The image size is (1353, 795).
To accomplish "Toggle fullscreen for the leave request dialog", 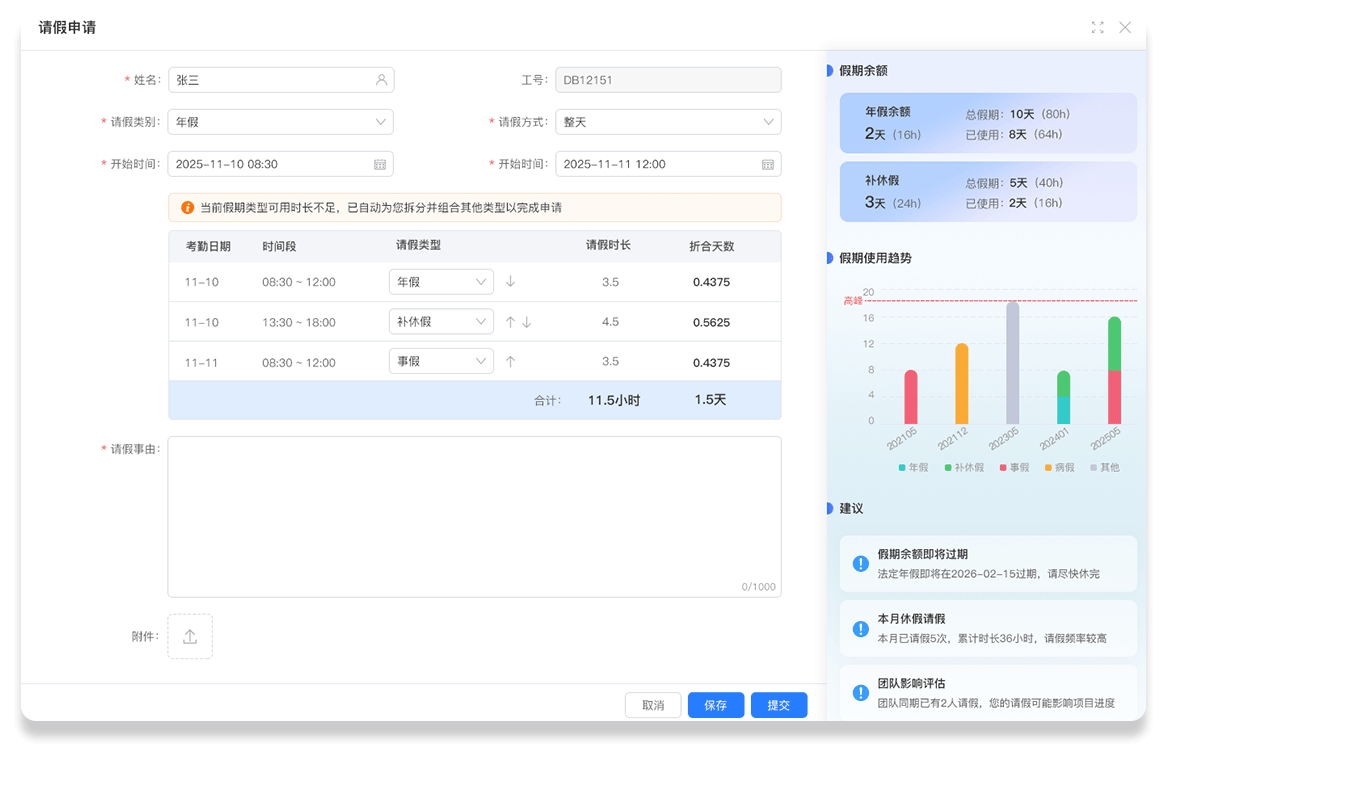I will pyautogui.click(x=1097, y=28).
